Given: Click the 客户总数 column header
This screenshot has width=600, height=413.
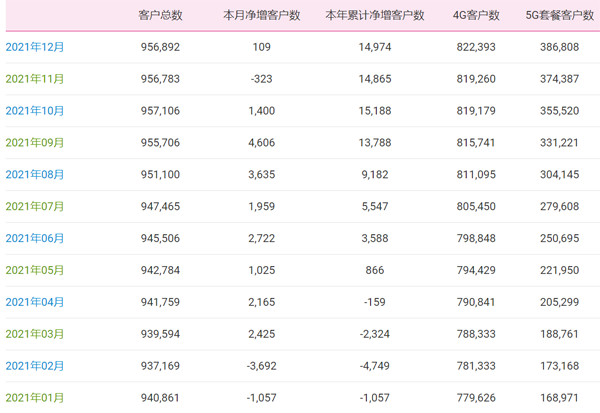Looking at the screenshot, I should [x=160, y=15].
